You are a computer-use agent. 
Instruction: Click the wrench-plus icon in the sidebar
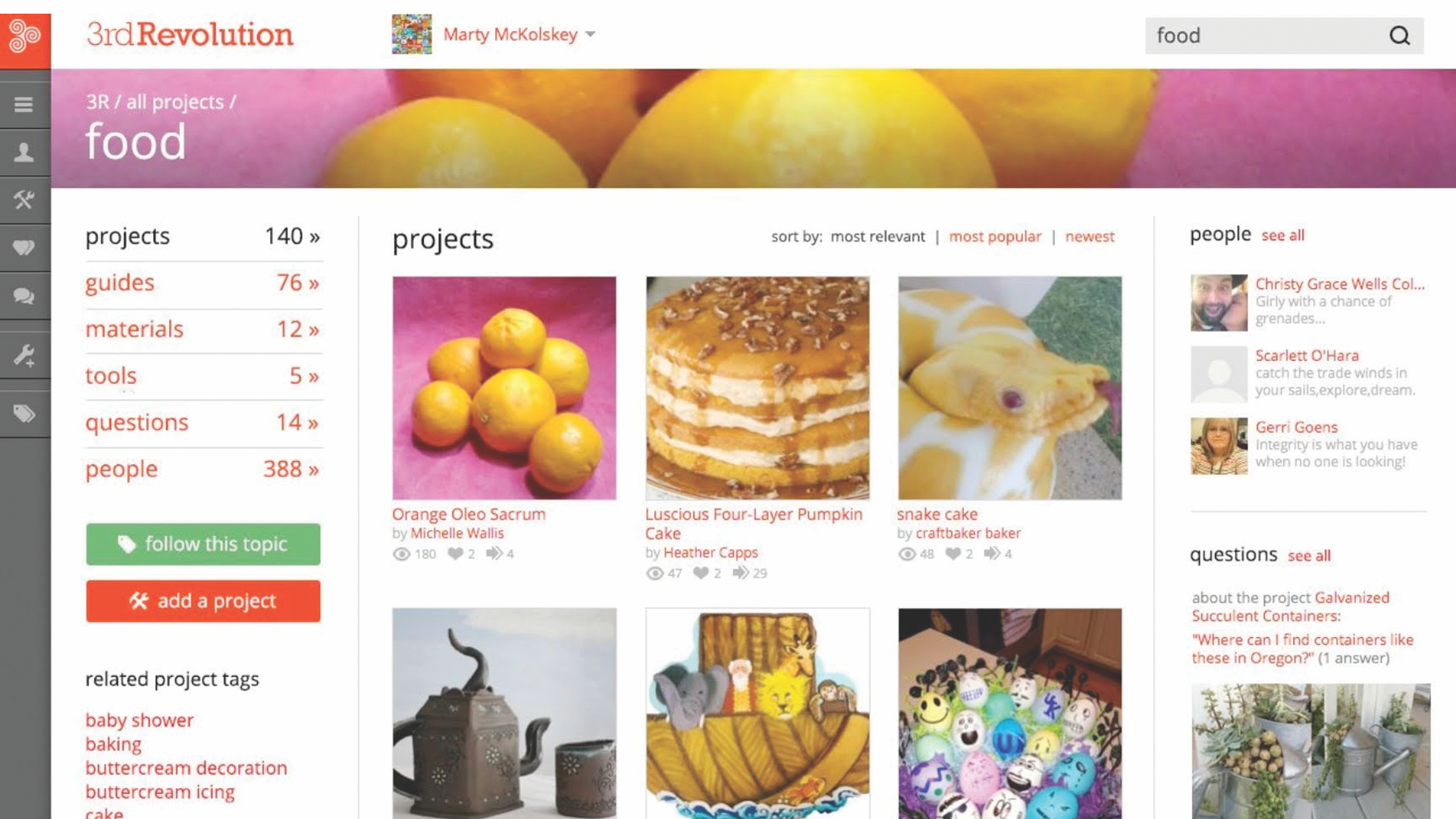coord(24,356)
